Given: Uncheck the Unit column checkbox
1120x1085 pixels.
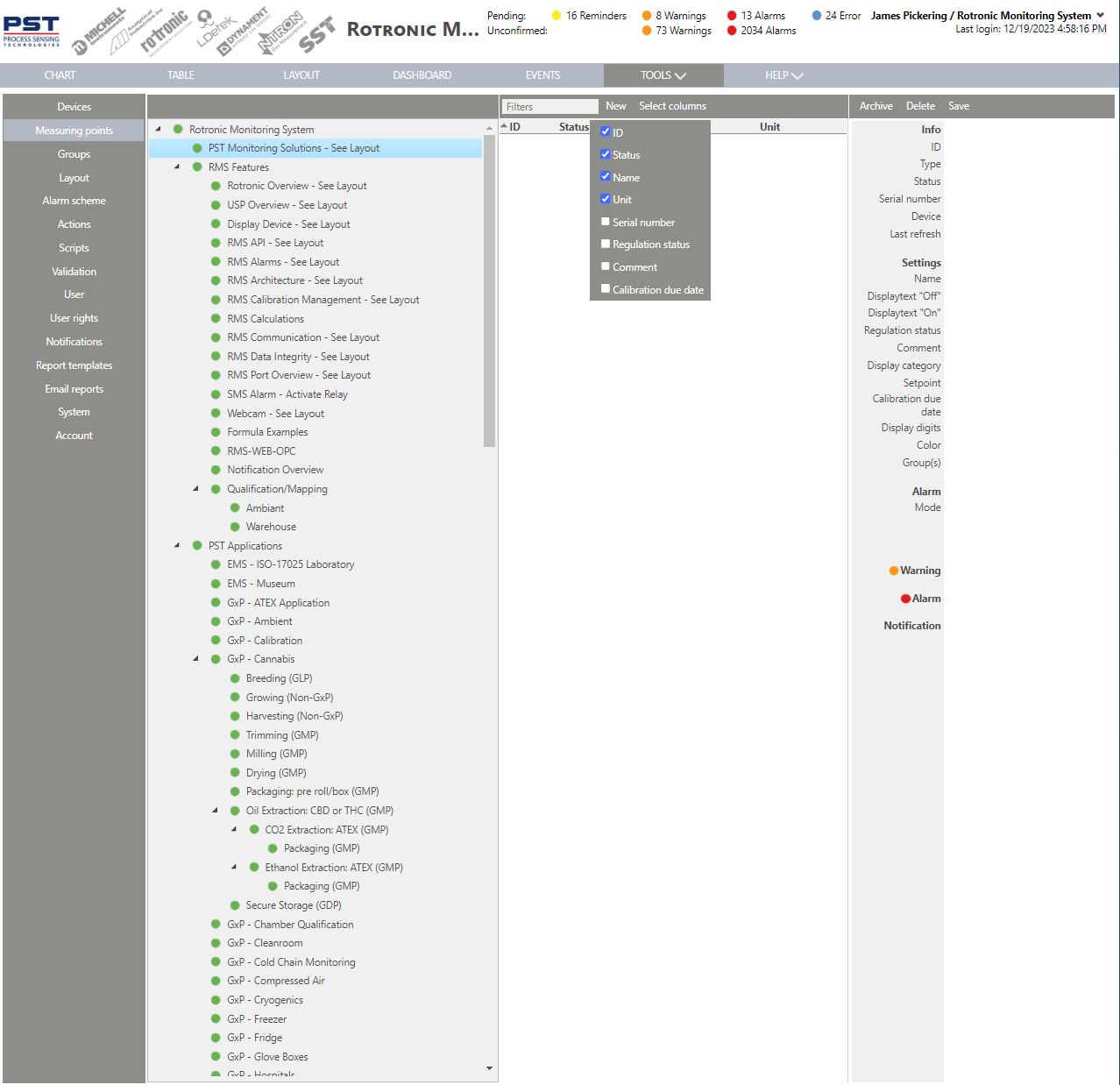Looking at the screenshot, I should point(606,199).
